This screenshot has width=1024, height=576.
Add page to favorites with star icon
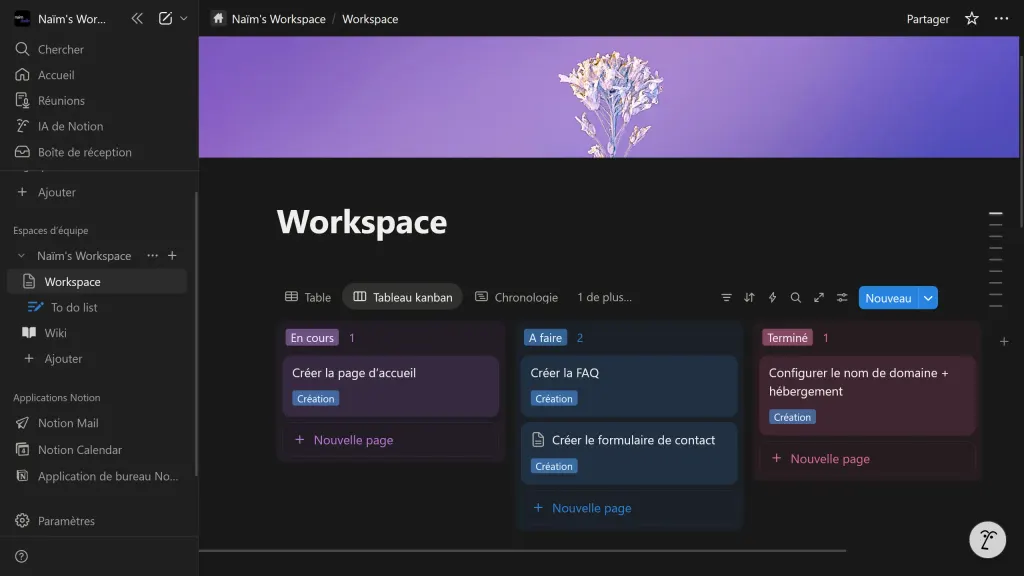[972, 18]
